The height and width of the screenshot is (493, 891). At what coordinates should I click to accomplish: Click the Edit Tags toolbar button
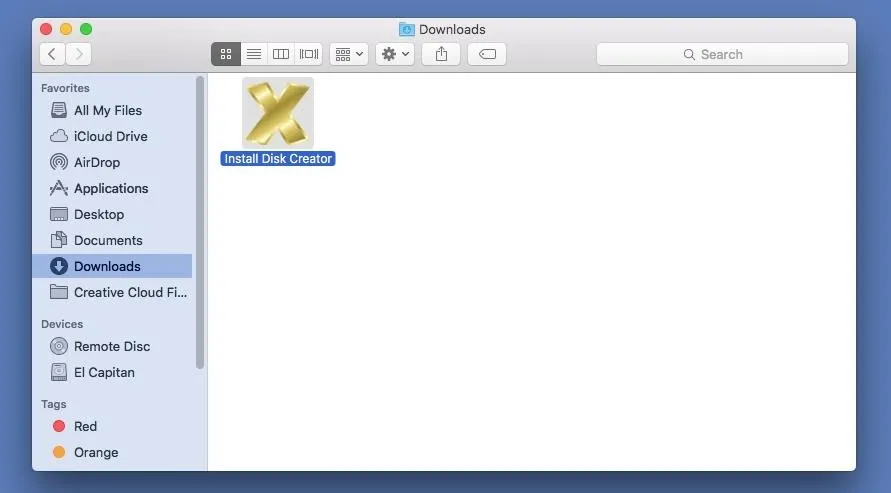[x=487, y=54]
